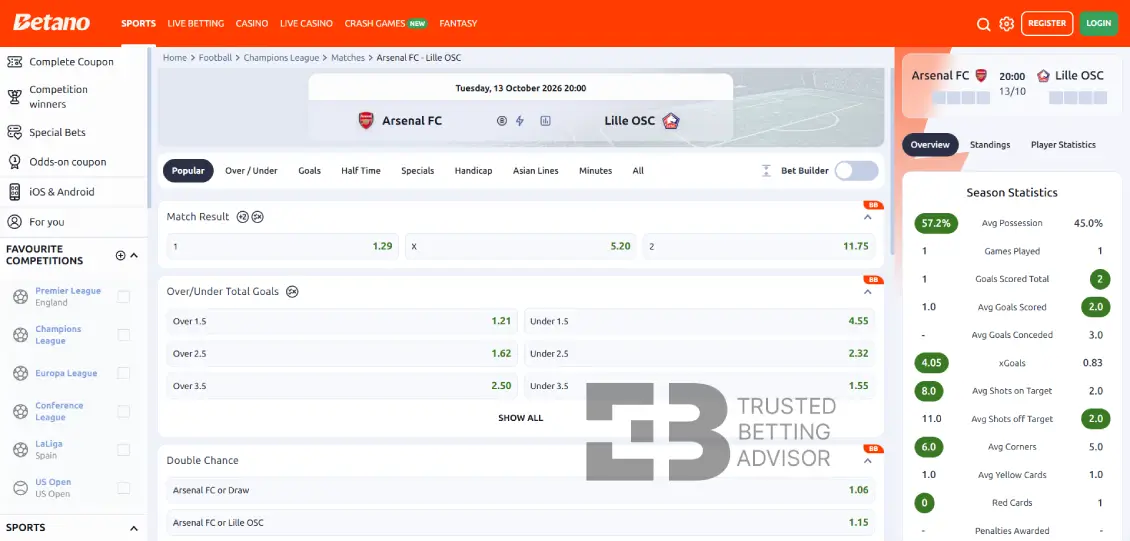Add a favourite competition plus icon

120,255
